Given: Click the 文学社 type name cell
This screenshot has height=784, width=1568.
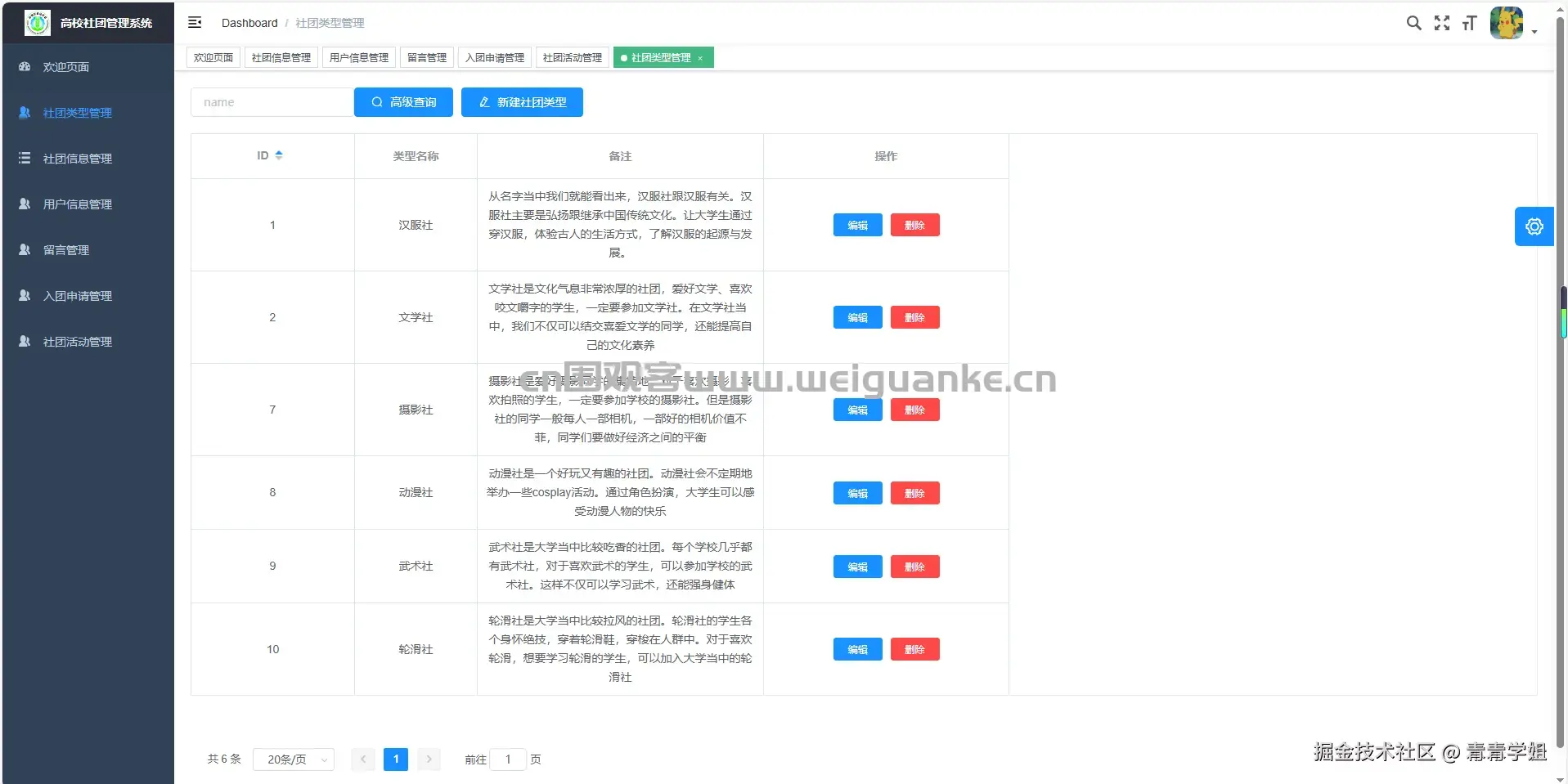Looking at the screenshot, I should coord(416,317).
